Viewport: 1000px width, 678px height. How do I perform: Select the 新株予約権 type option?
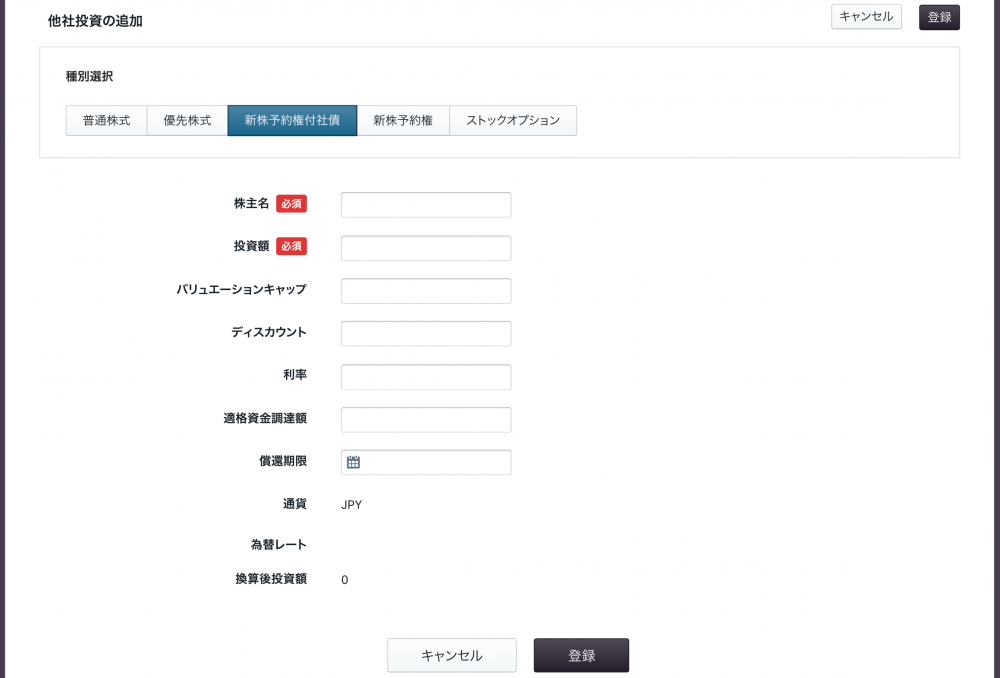[x=403, y=120]
